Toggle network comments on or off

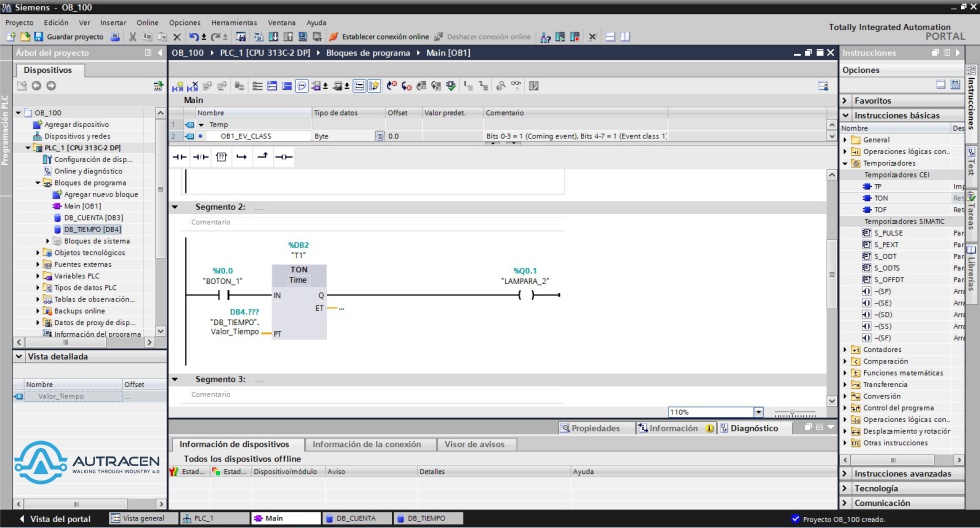[359, 86]
